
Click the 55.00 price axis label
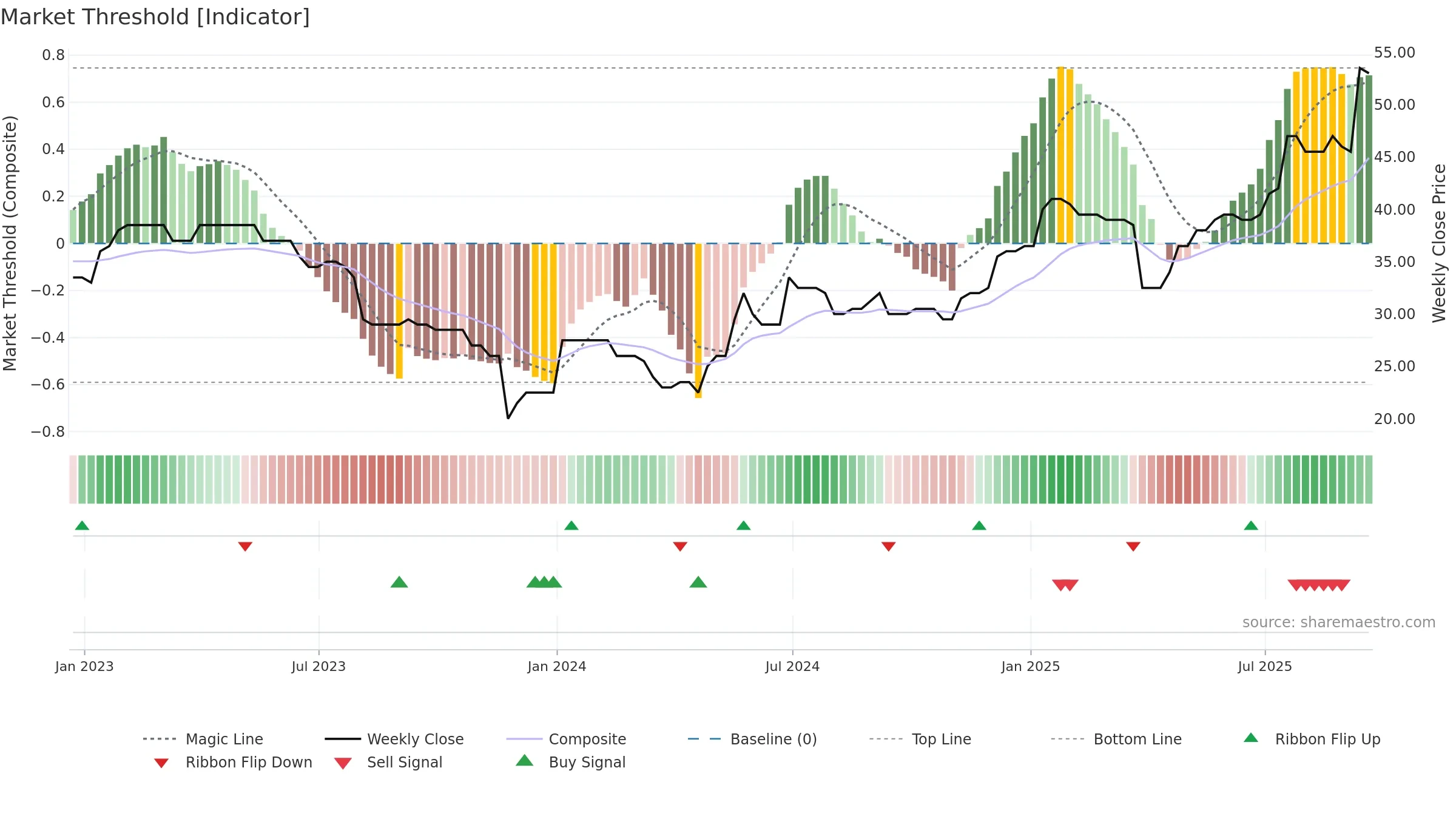1395,53
